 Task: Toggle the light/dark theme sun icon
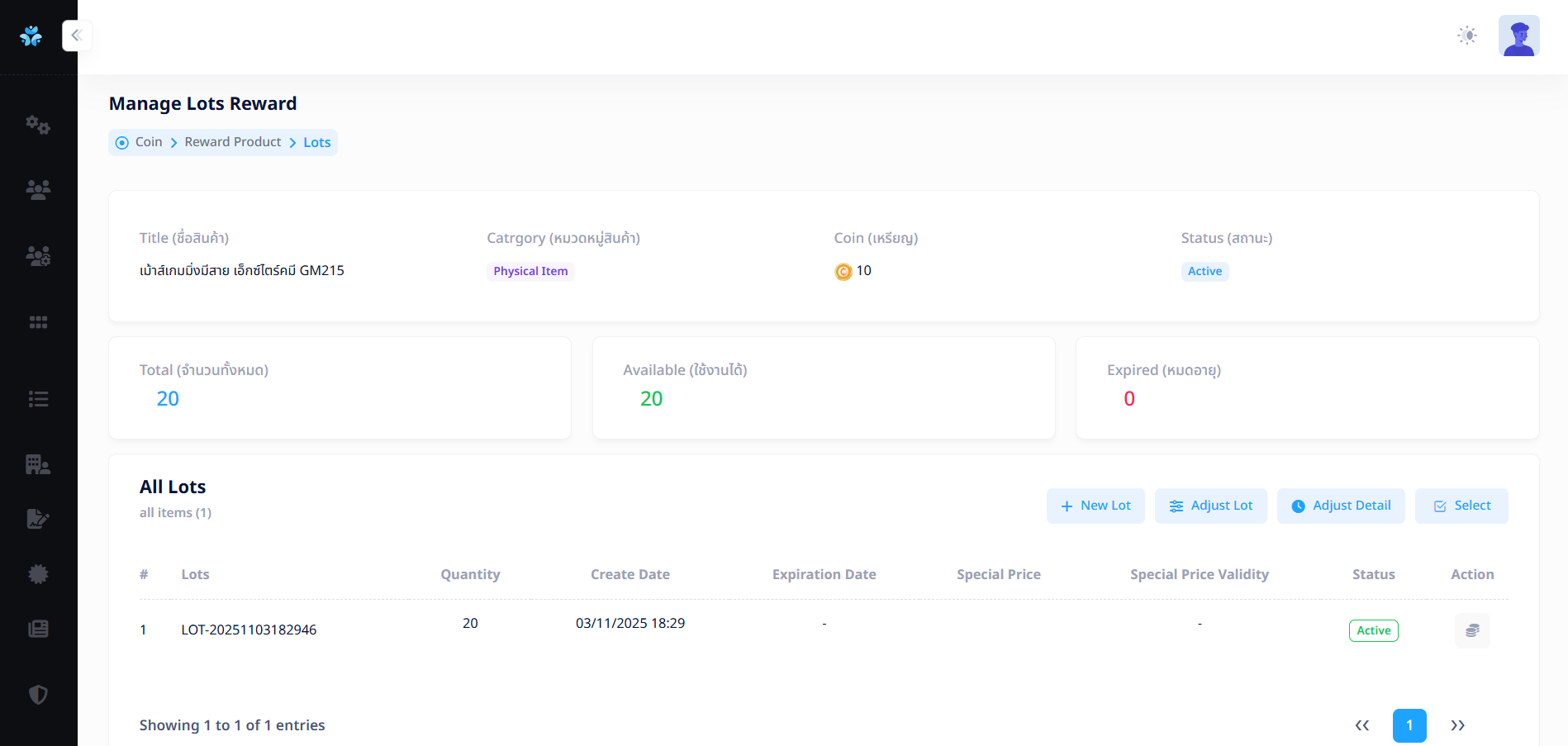(x=1466, y=36)
